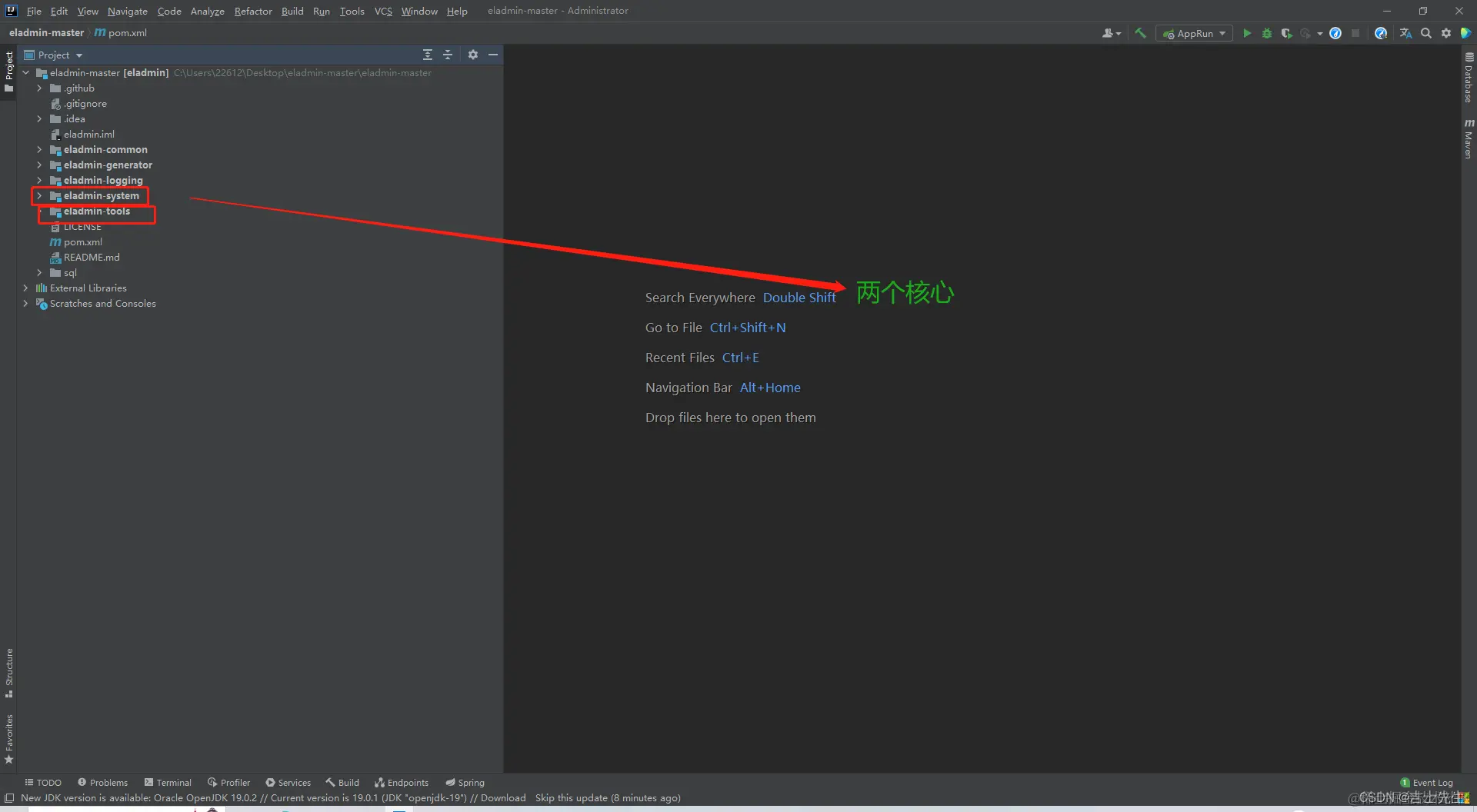Viewport: 1477px width, 812px height.
Task: Select the eladmin.iml file
Action: (88, 134)
